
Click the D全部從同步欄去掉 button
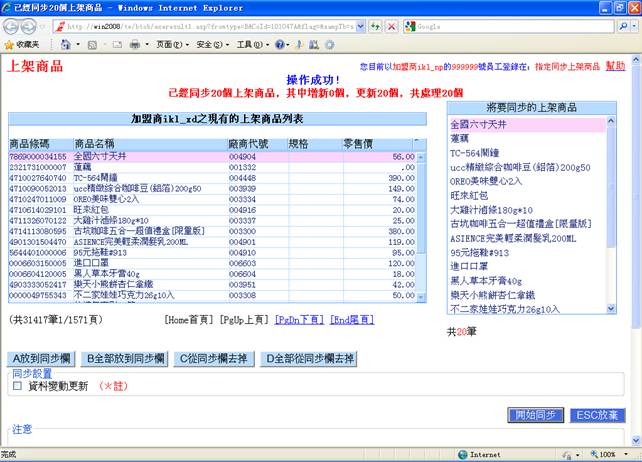click(x=309, y=358)
